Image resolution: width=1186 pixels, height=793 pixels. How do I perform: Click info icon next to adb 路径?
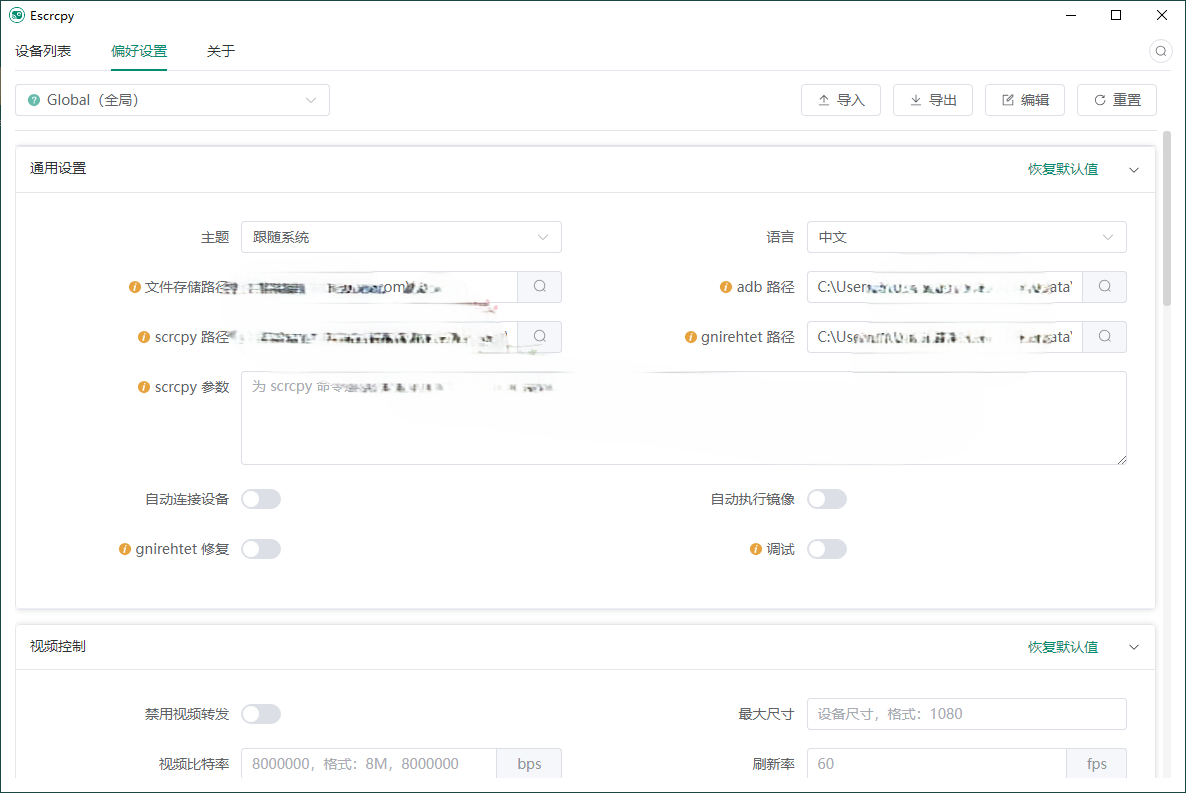725,288
